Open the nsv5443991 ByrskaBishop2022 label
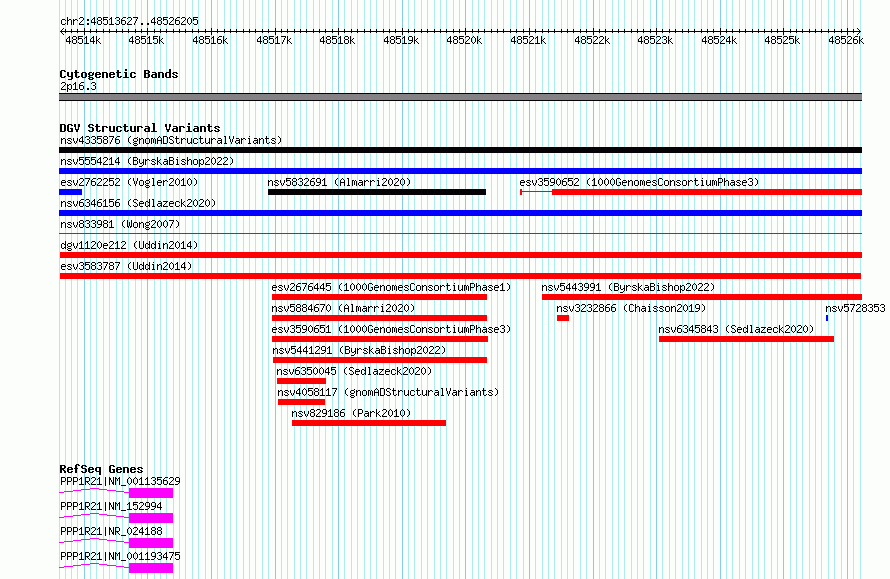 point(628,287)
